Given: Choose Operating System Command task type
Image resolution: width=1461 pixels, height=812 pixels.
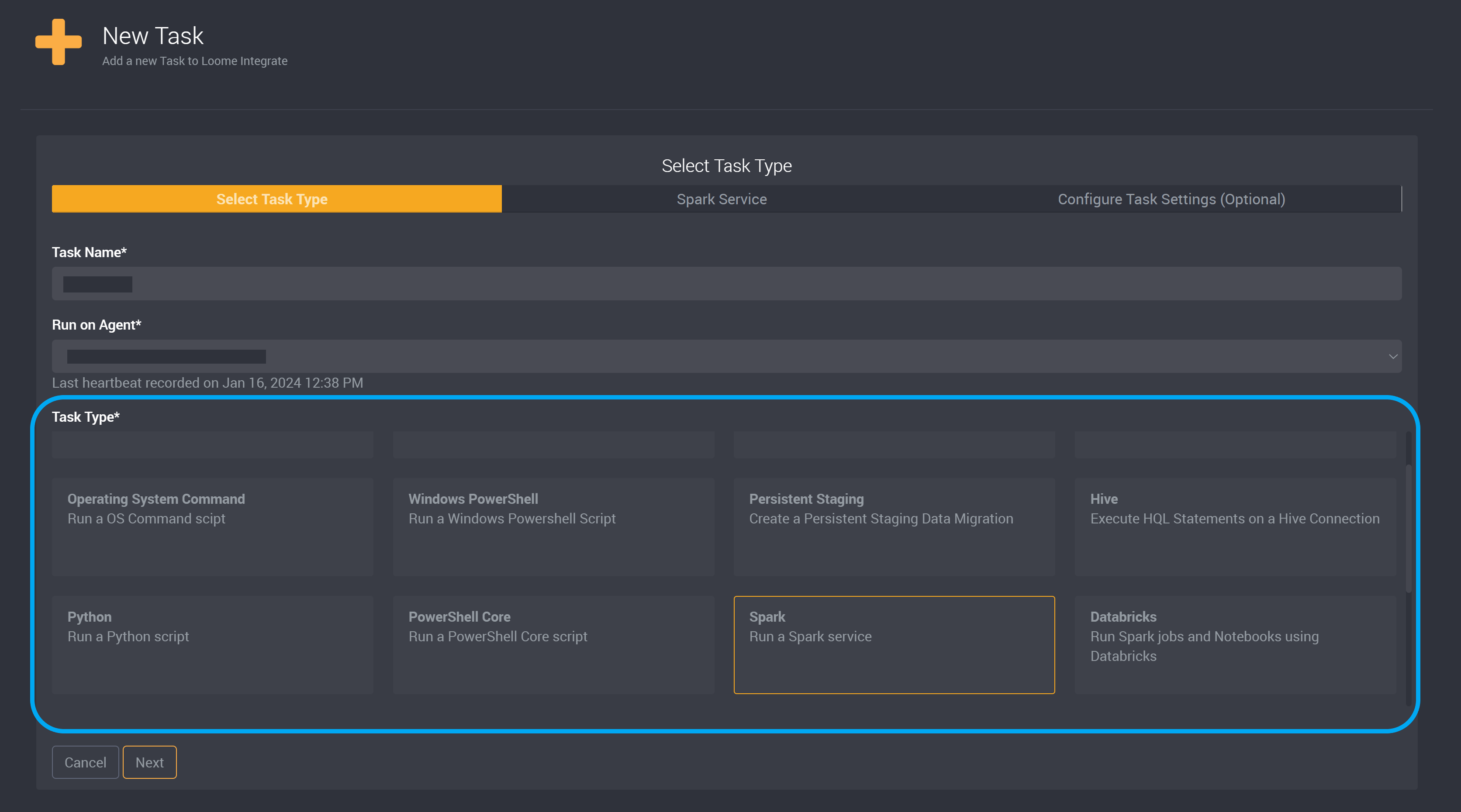Looking at the screenshot, I should 213,527.
